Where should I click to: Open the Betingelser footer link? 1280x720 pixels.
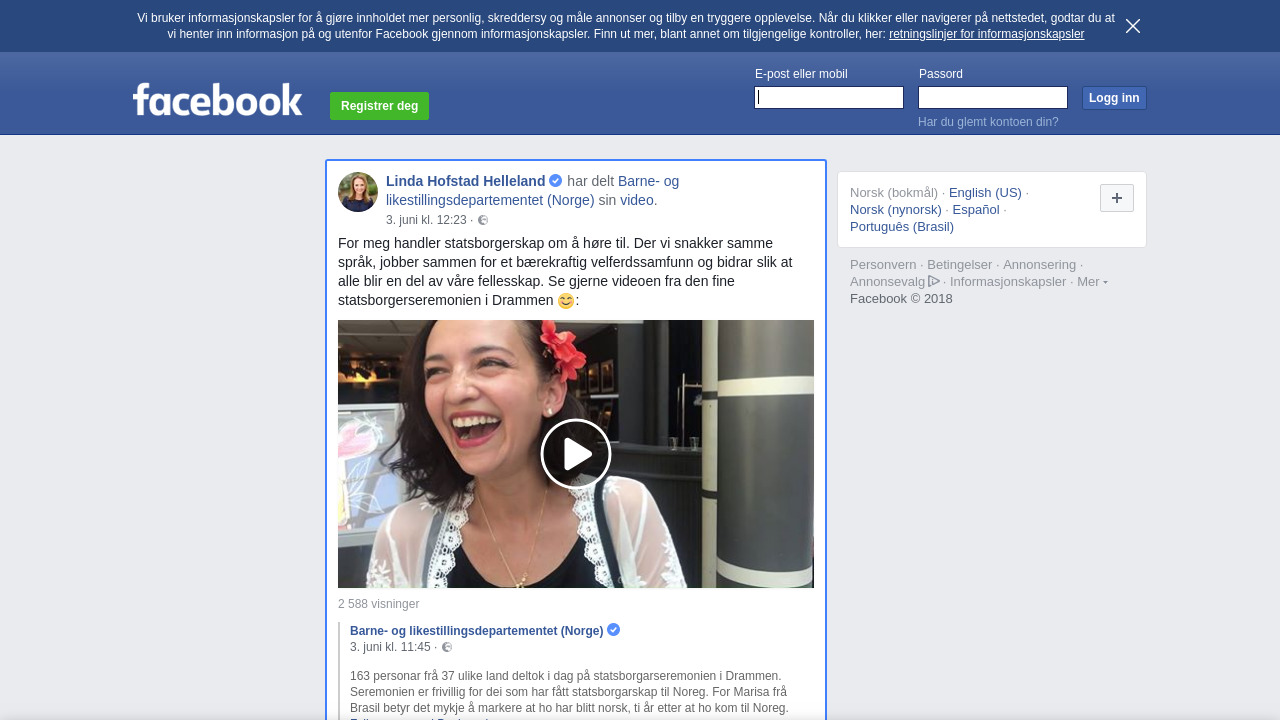(960, 265)
